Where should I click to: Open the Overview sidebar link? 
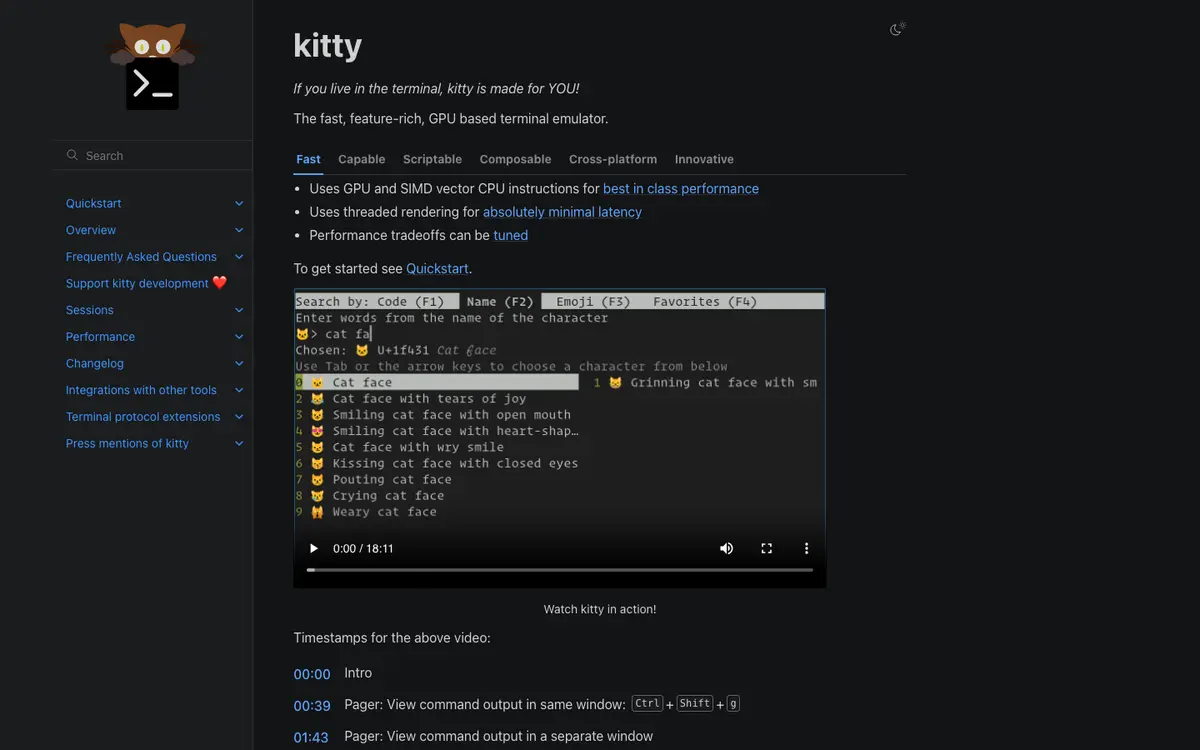point(91,230)
